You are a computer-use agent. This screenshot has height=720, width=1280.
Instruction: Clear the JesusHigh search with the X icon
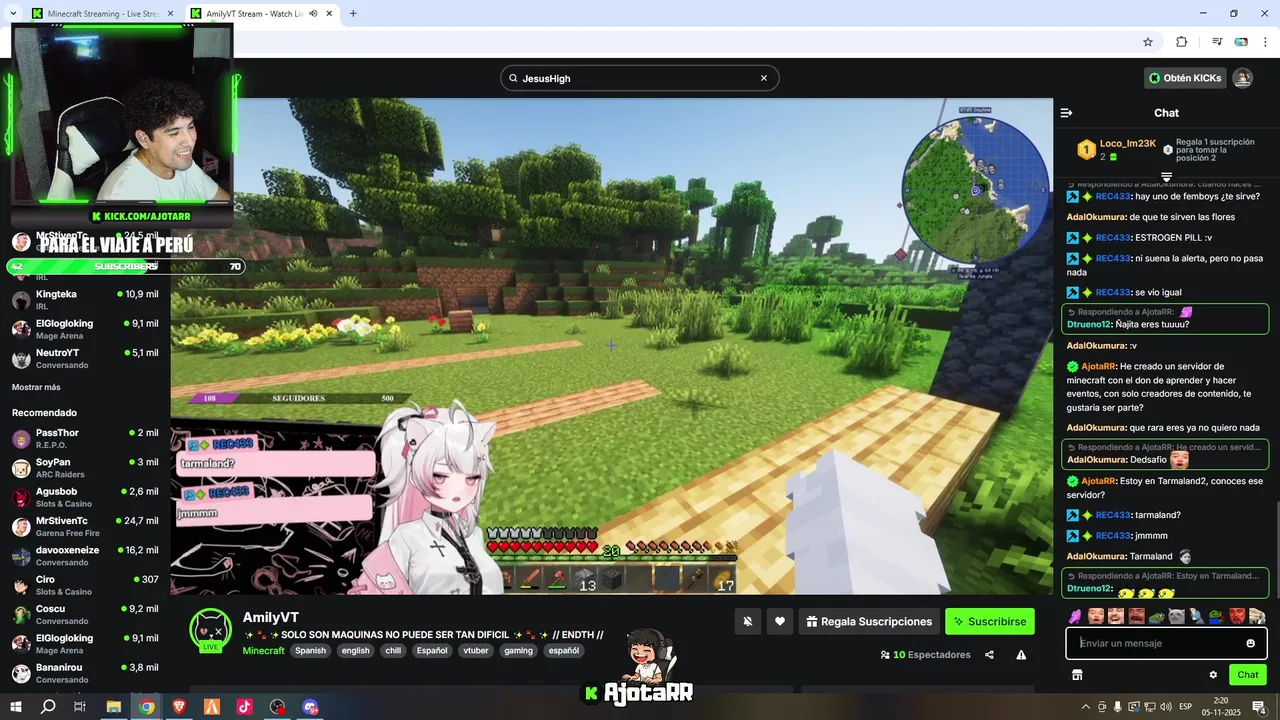(x=764, y=78)
